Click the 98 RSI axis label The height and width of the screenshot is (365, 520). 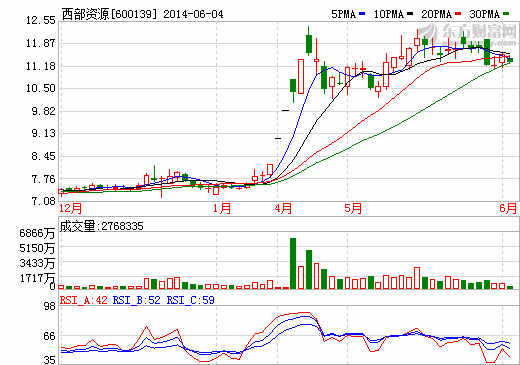click(50, 306)
